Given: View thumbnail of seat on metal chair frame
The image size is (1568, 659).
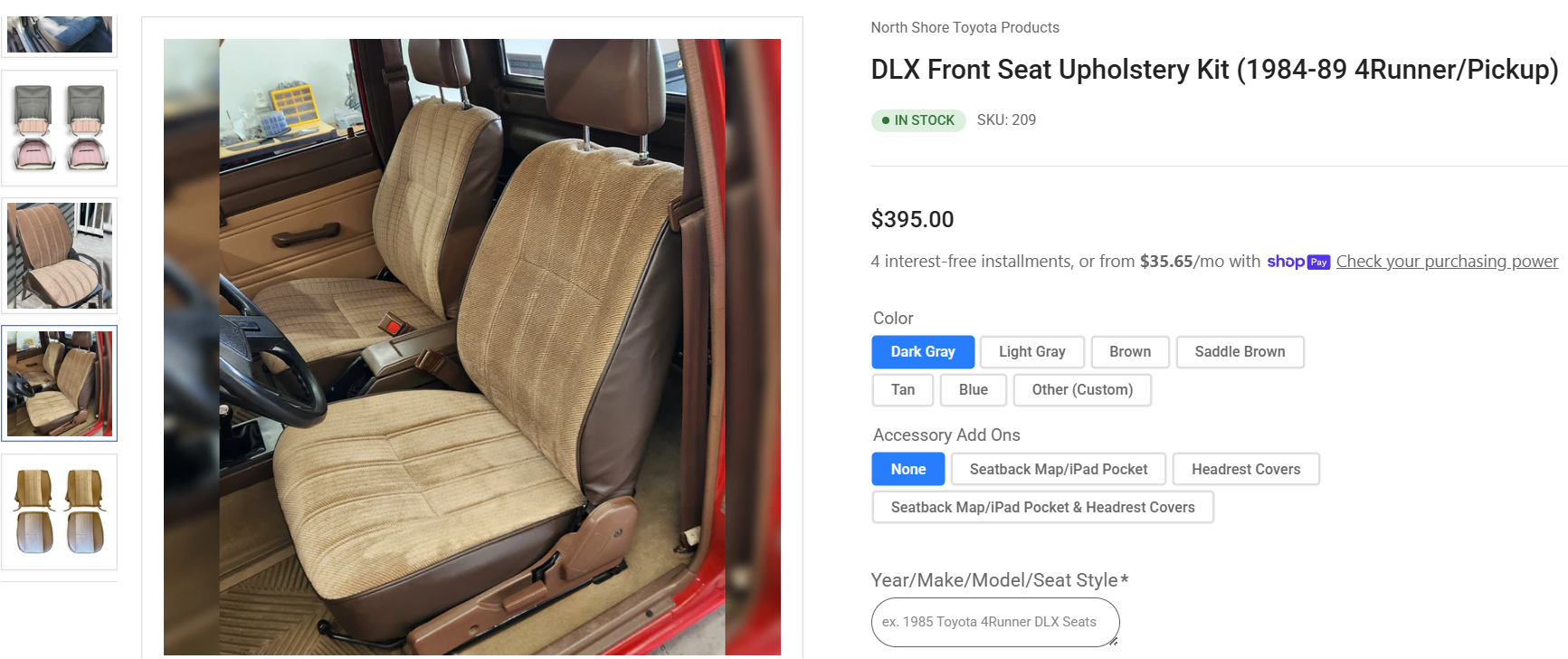Looking at the screenshot, I should tap(60, 256).
